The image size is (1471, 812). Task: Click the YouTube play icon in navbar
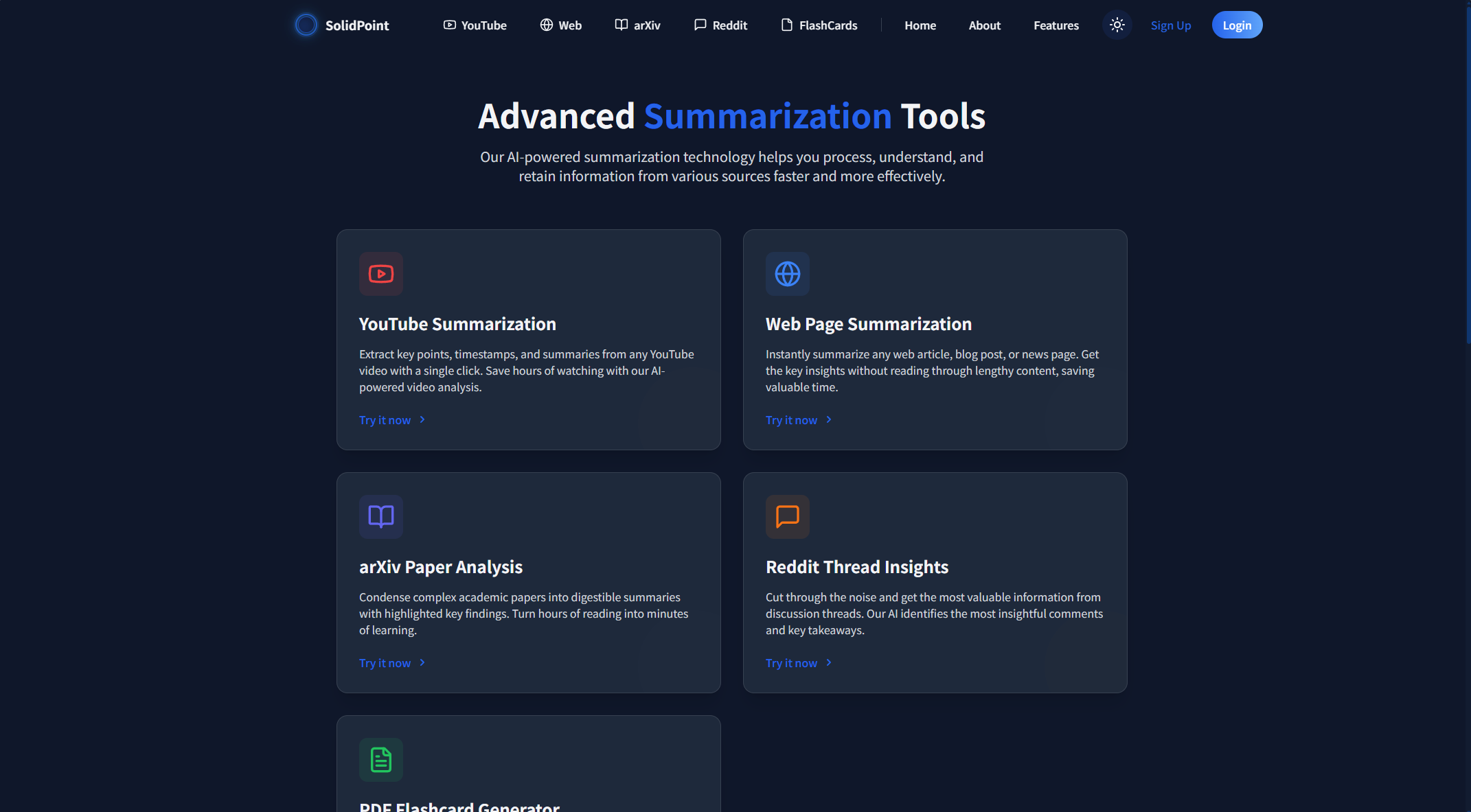(x=450, y=25)
